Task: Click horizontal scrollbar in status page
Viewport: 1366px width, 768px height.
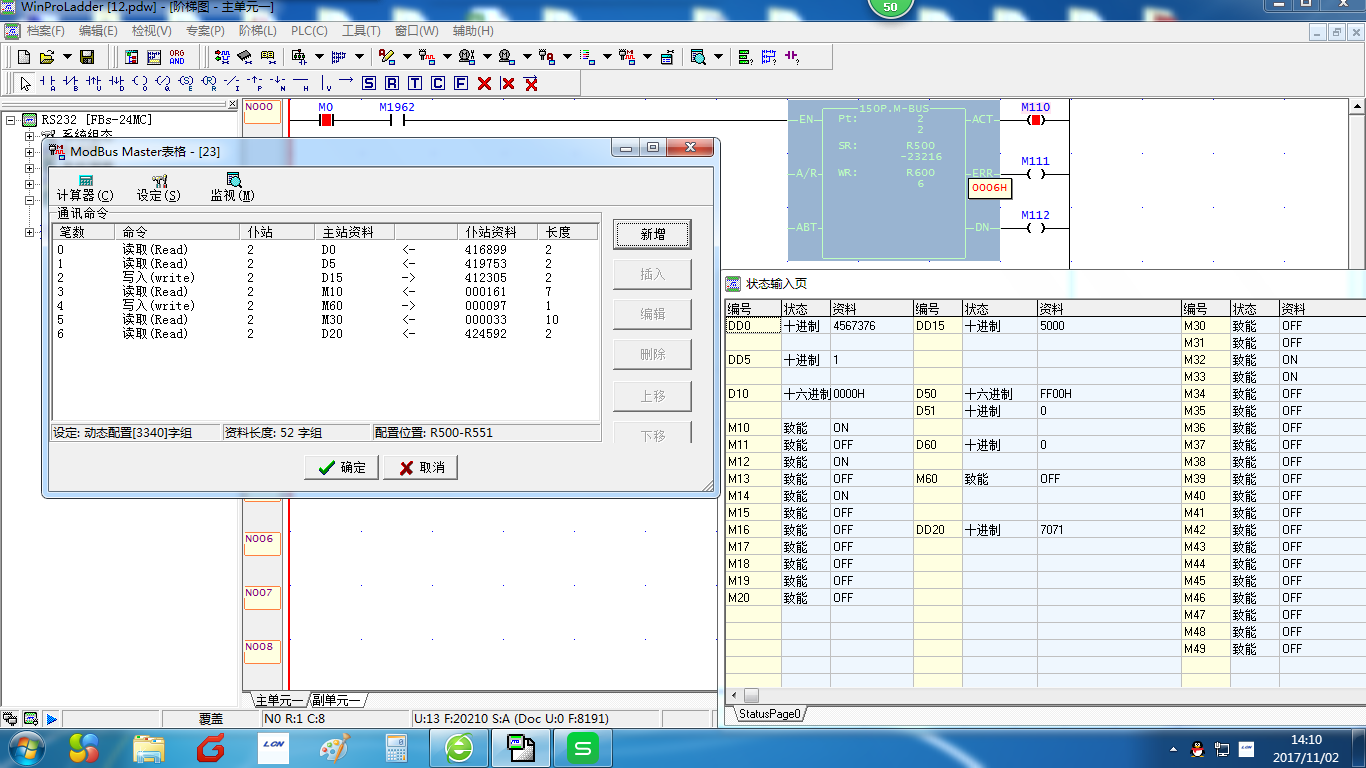Action: point(751,695)
